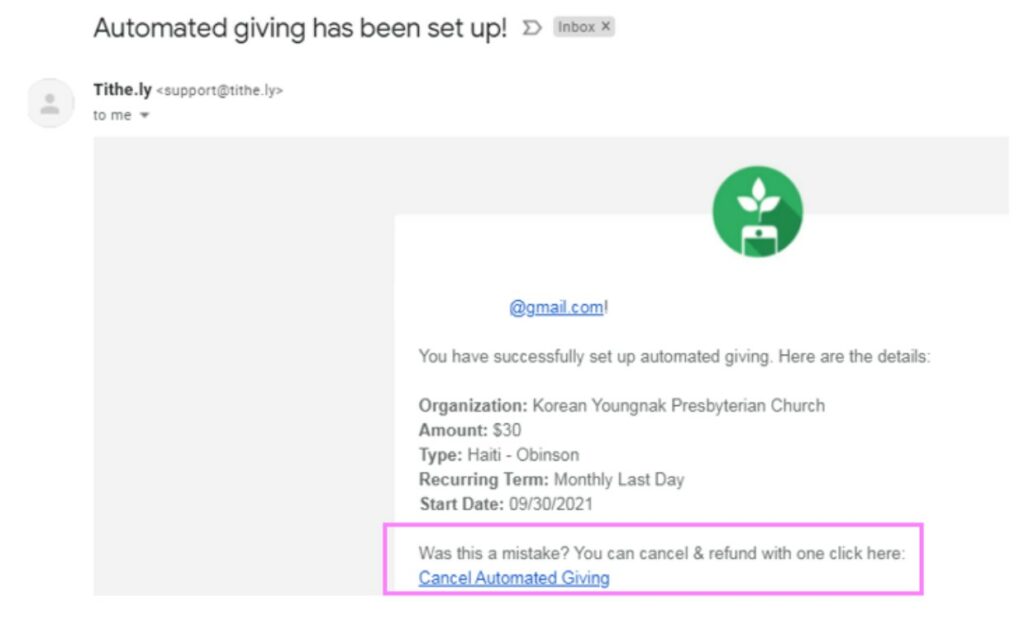Select the support@tithe.ly sender address
The height and width of the screenshot is (621, 1024).
tap(219, 91)
